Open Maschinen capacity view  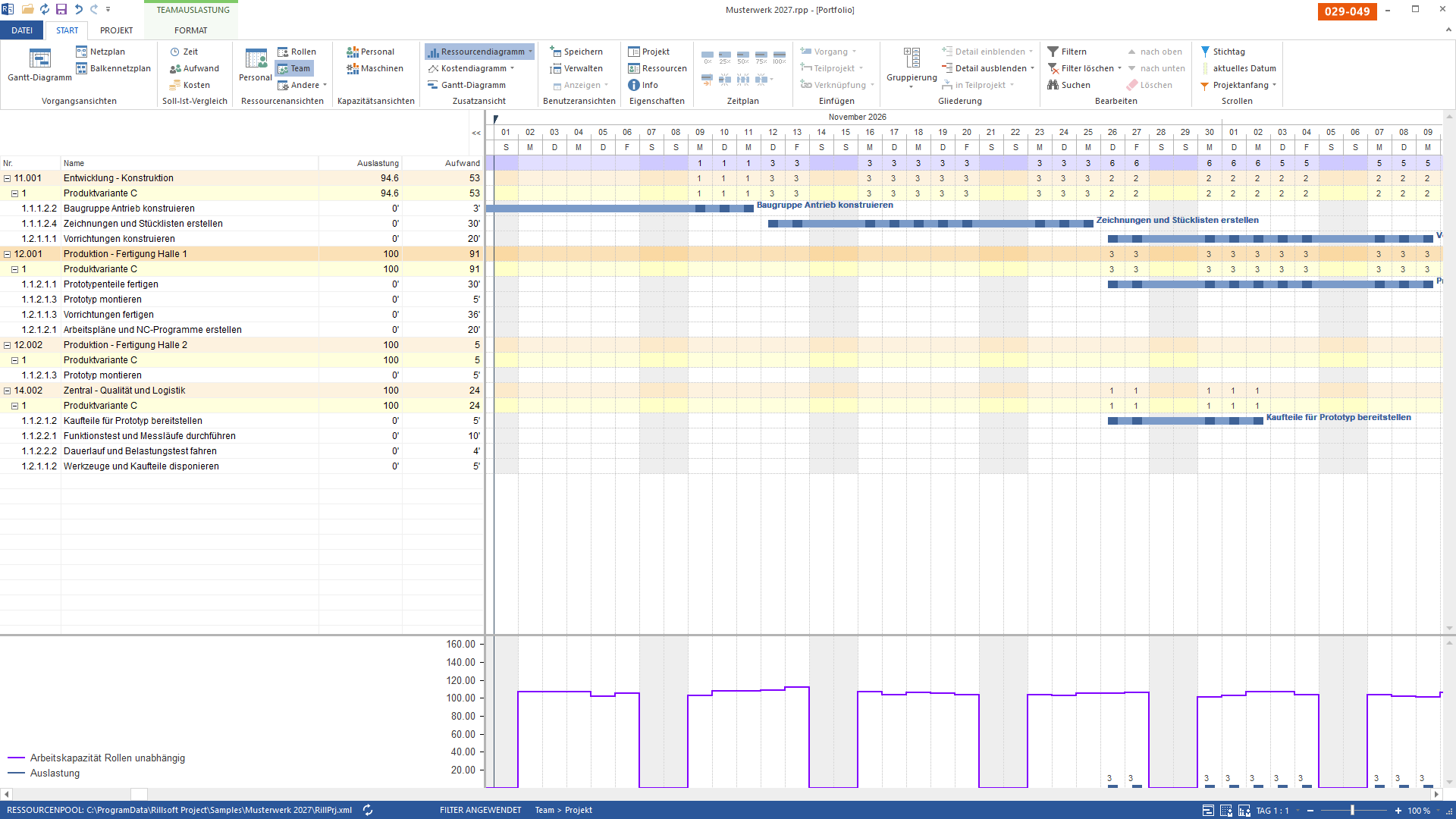click(375, 68)
